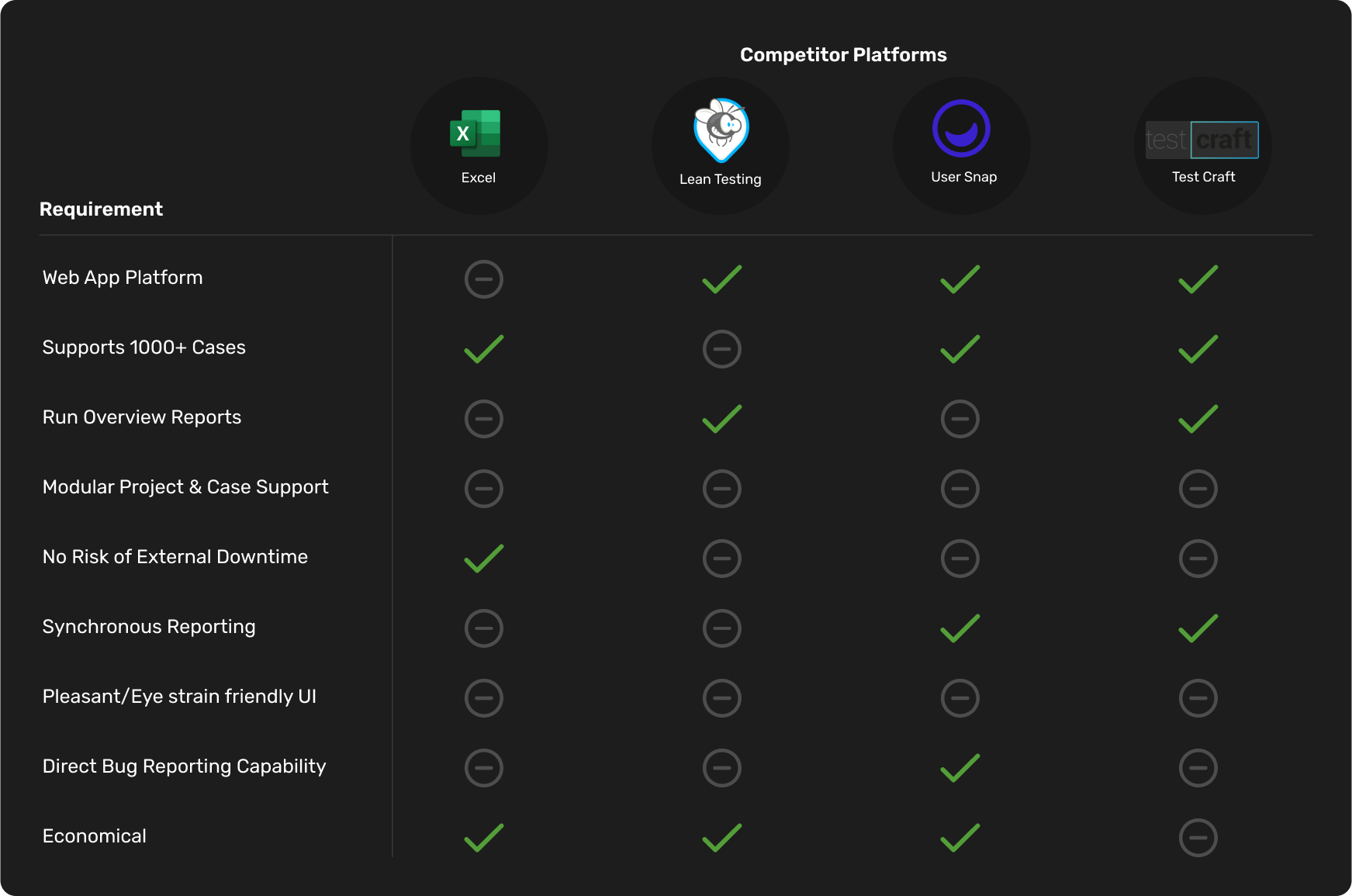Screen dimensions: 1352x896
Task: Click Test Craft's checkmark for Synchronous Reporting
Action: pyautogui.click(x=1198, y=628)
